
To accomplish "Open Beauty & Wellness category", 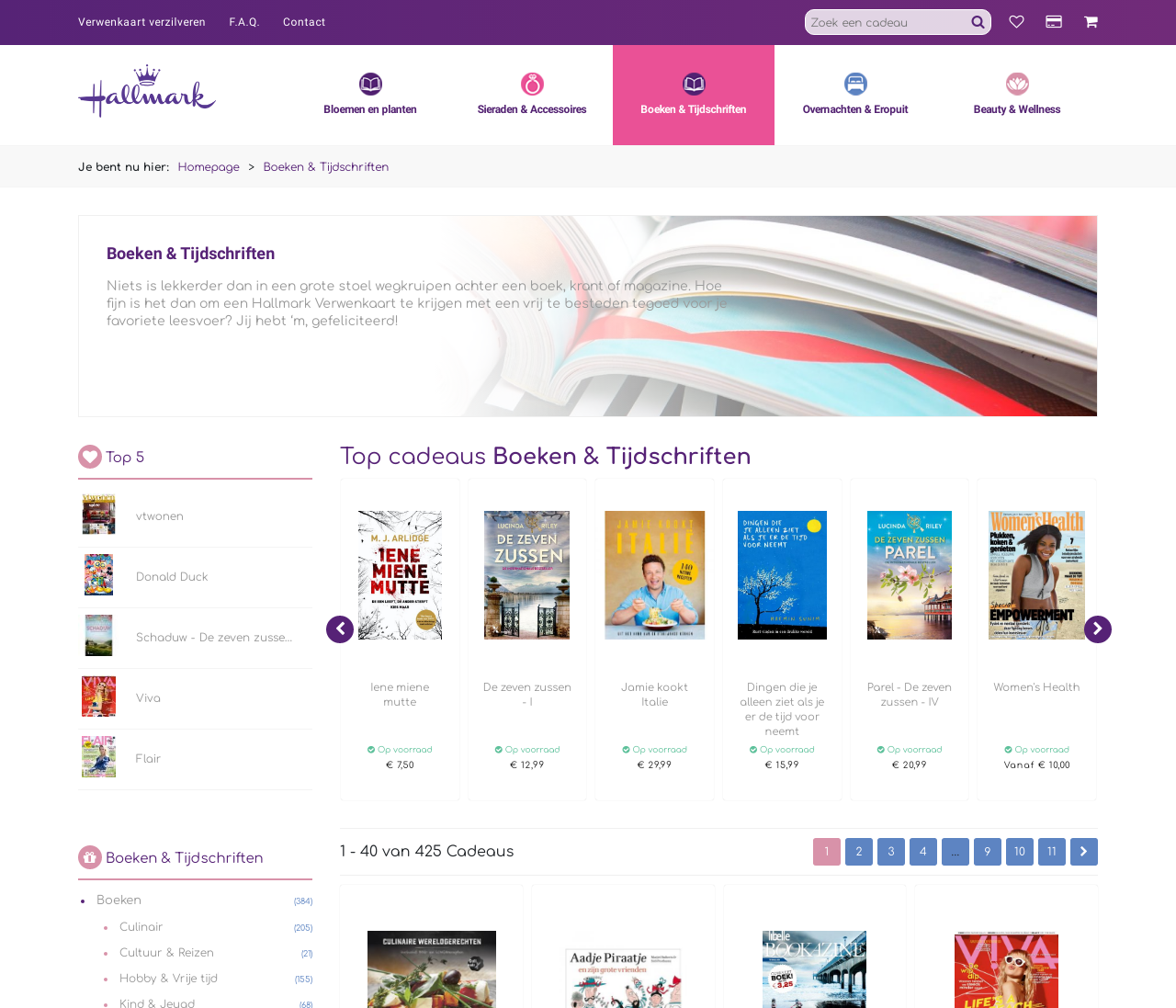I will tap(1017, 96).
